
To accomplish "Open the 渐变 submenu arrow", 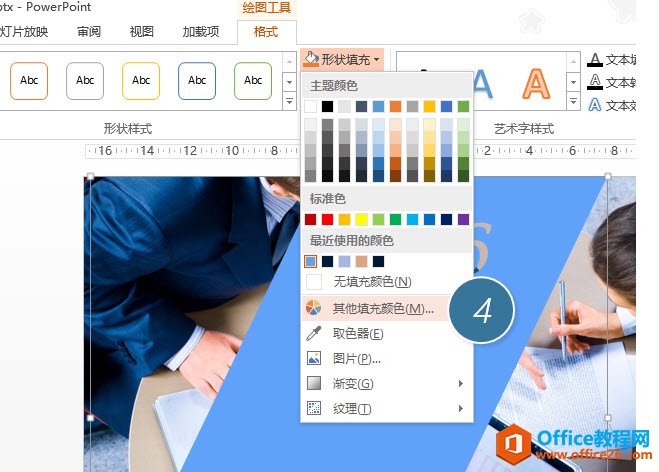I will [x=461, y=383].
